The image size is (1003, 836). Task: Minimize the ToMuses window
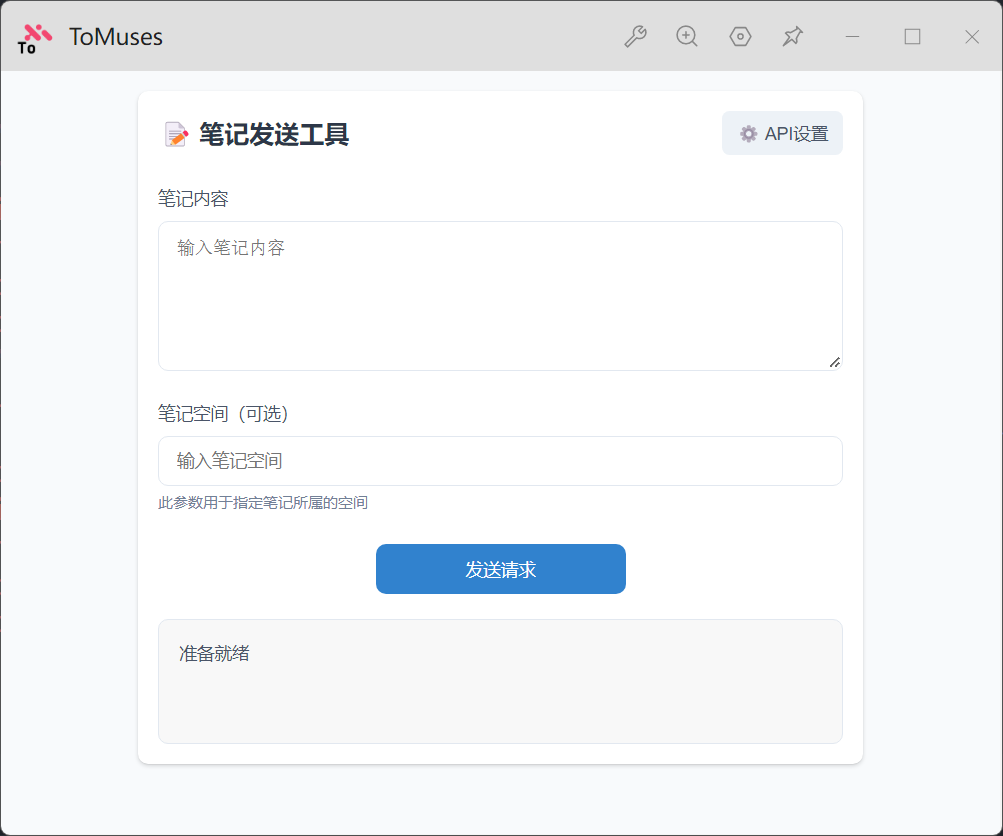tap(852, 36)
